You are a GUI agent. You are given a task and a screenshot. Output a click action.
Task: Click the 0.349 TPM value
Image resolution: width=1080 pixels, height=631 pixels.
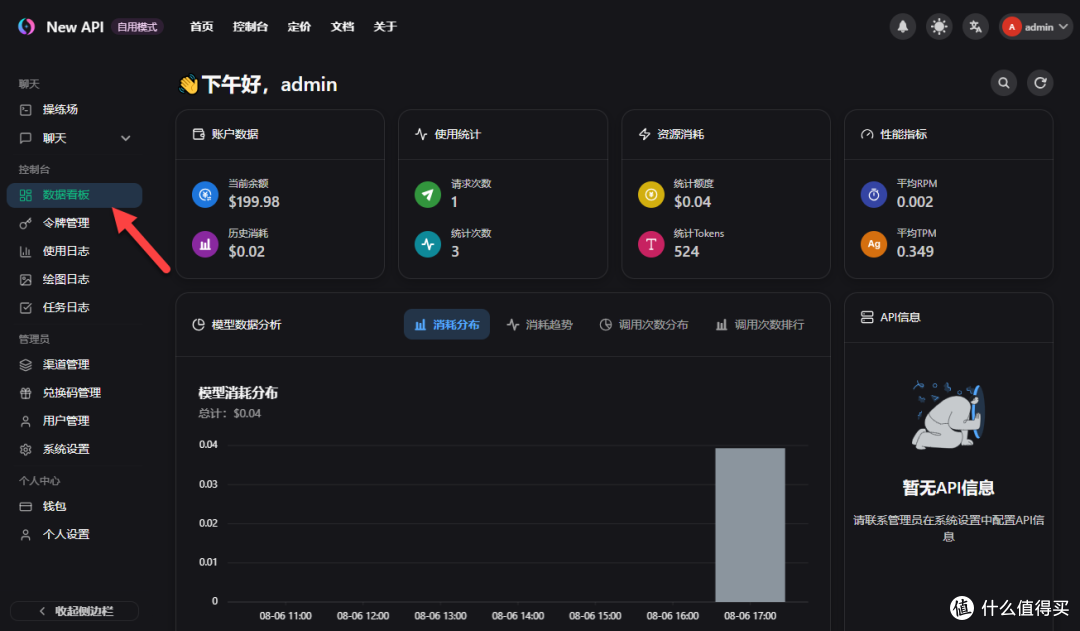[915, 251]
